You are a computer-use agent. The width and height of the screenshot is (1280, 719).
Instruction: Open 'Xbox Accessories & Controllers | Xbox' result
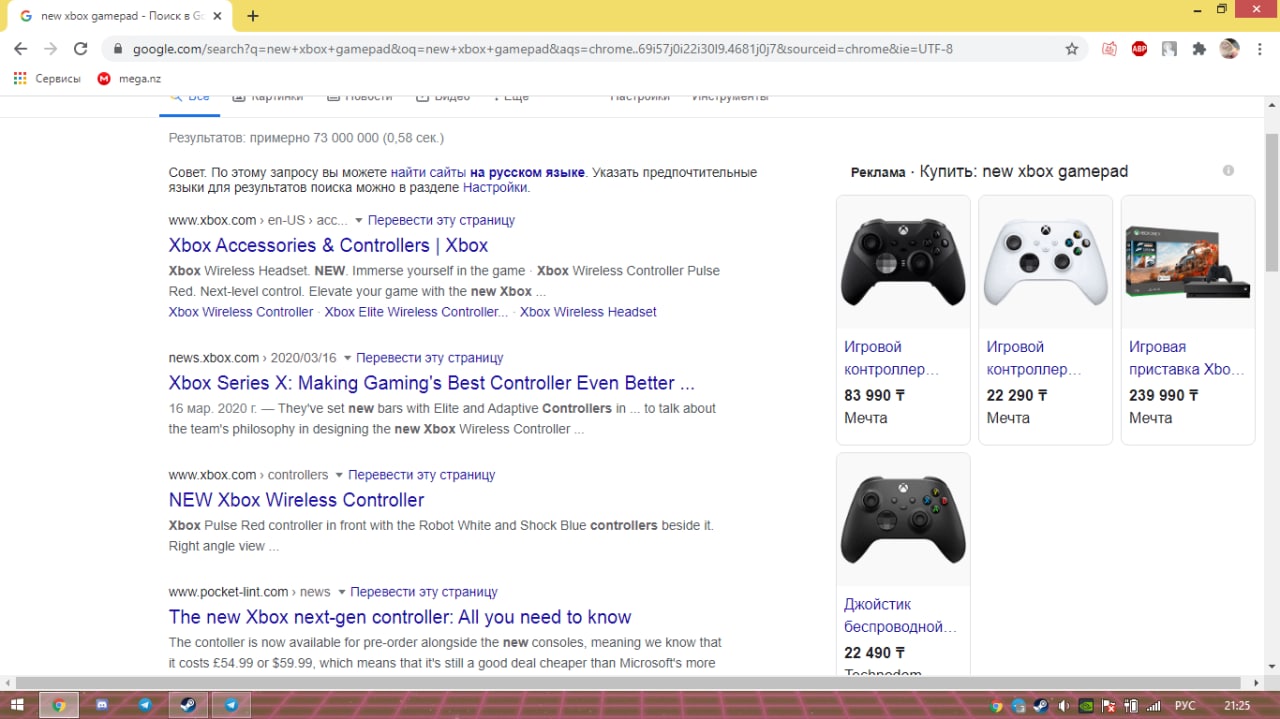pos(328,245)
